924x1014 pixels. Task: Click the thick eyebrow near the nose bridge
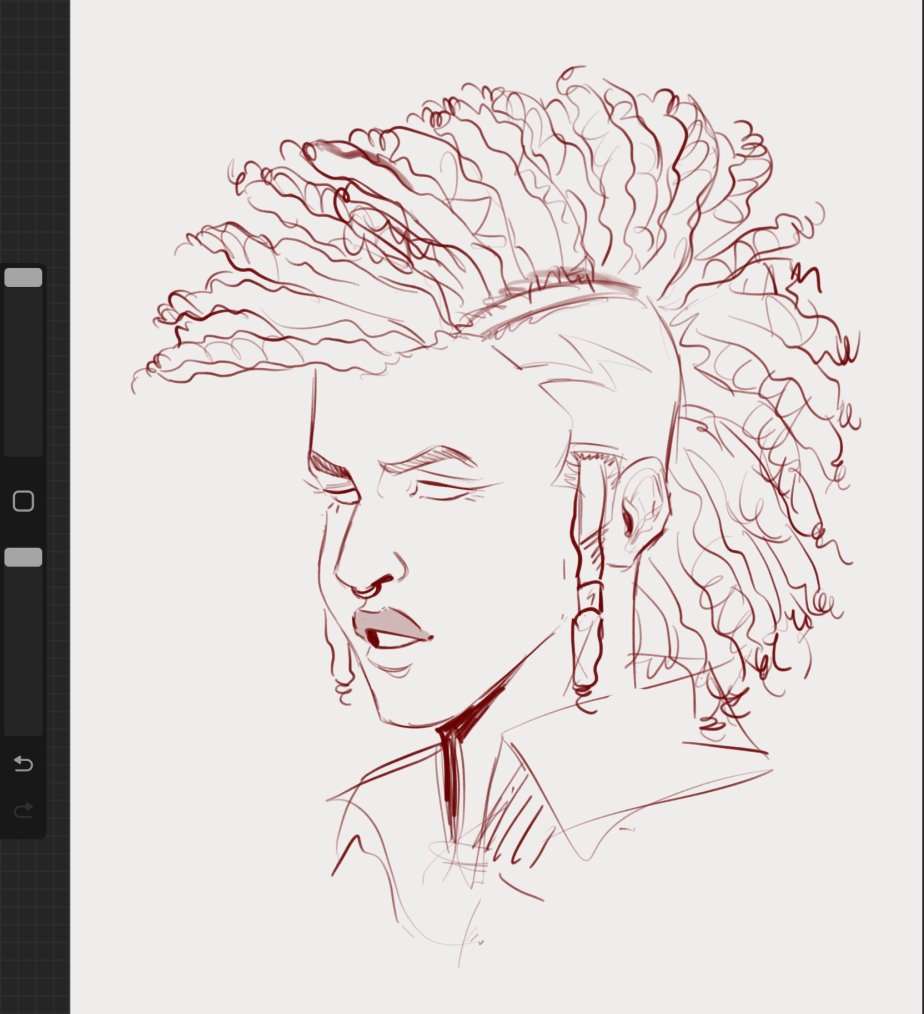click(x=328, y=467)
